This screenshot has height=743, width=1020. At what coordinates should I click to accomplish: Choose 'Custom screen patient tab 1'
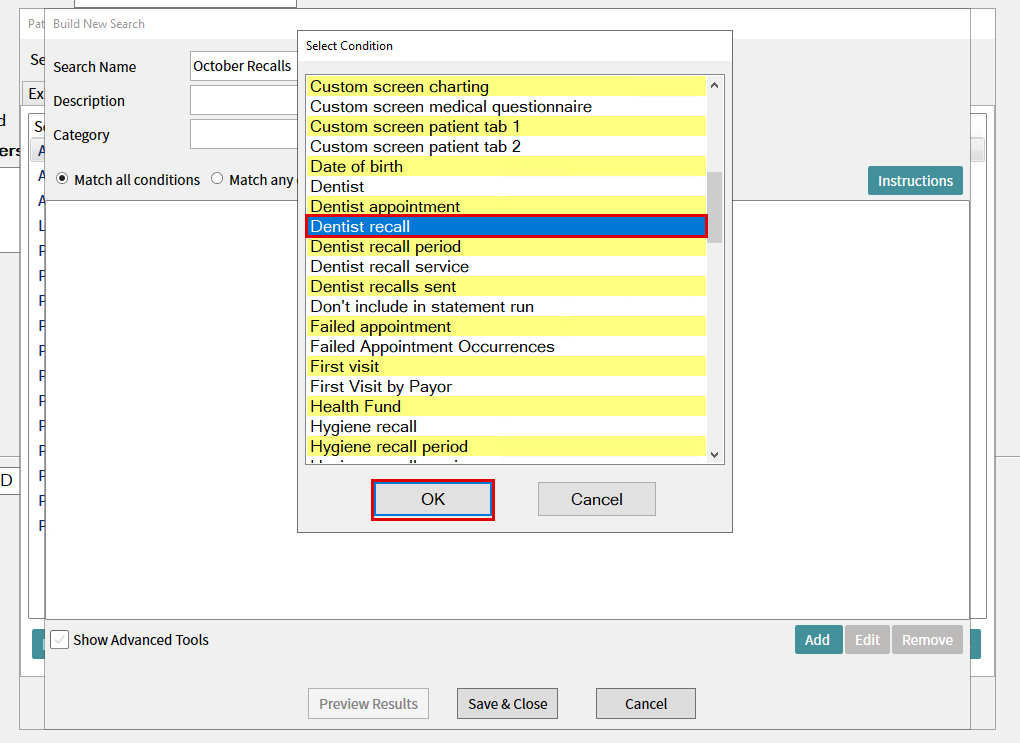pos(506,127)
